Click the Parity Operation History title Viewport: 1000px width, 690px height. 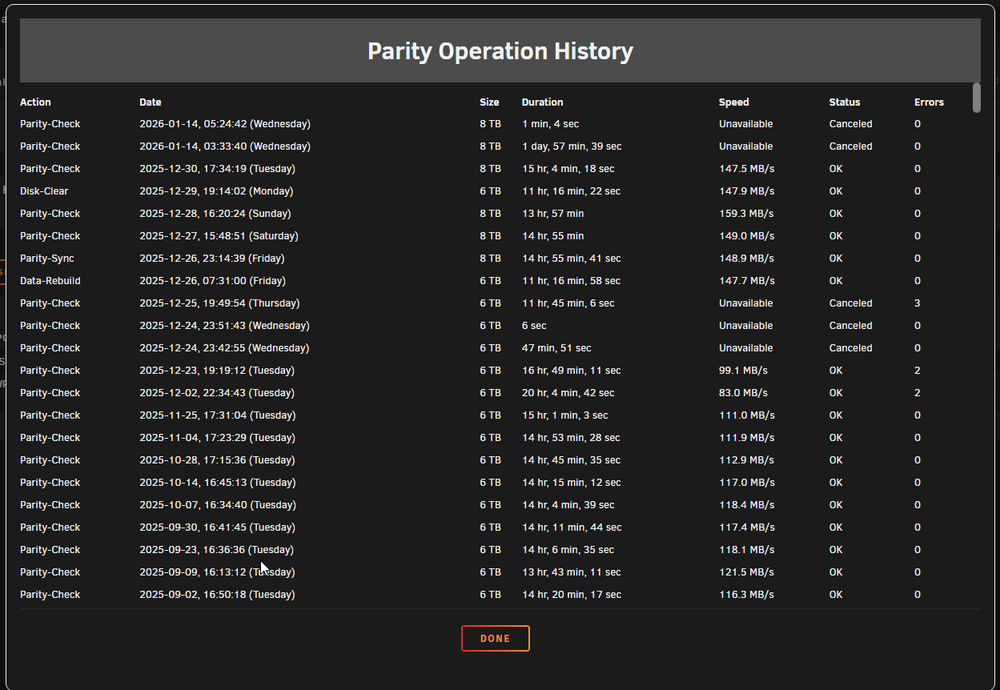point(500,51)
